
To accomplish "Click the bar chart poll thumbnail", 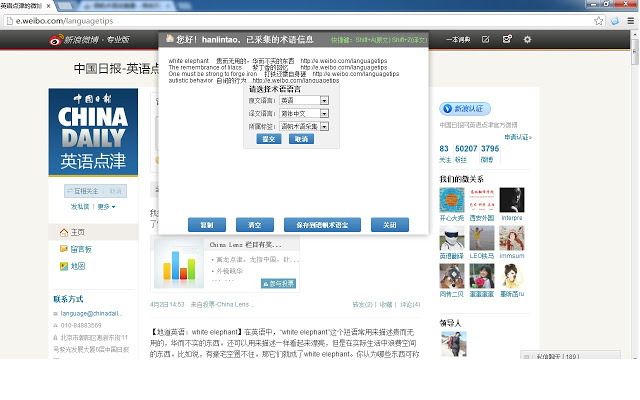I will pyautogui.click(x=179, y=264).
